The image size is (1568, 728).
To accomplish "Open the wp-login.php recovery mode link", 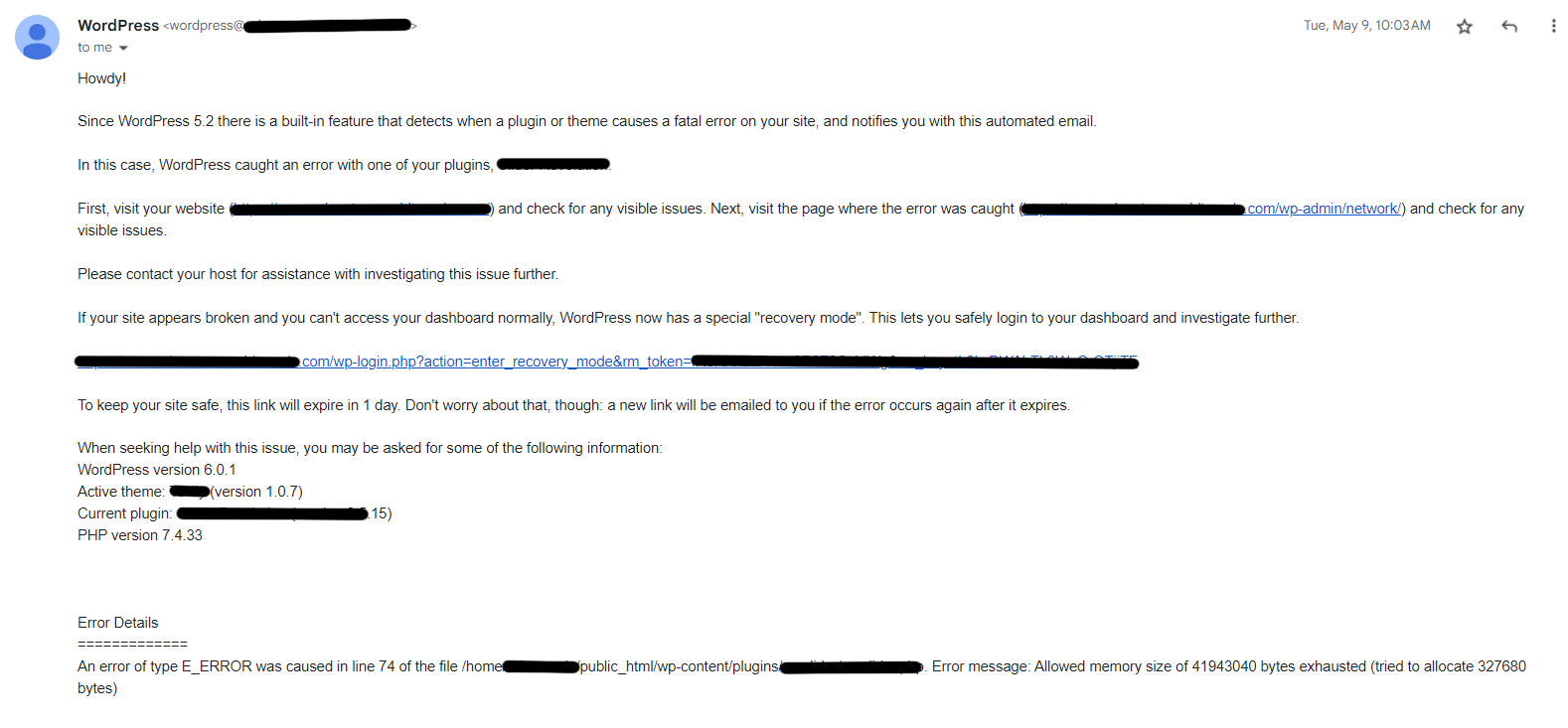I will click(492, 362).
